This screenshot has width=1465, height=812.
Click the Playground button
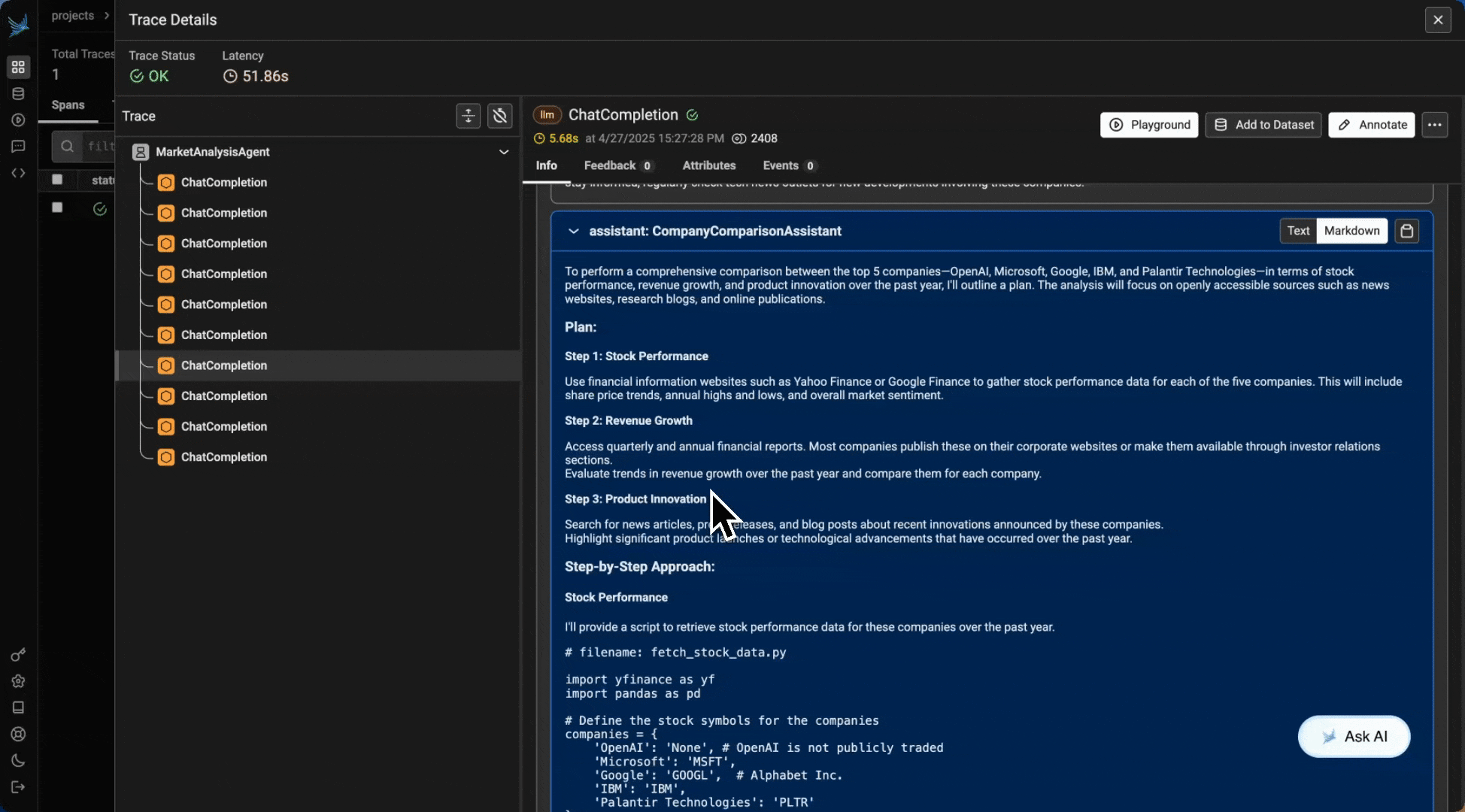(x=1149, y=125)
